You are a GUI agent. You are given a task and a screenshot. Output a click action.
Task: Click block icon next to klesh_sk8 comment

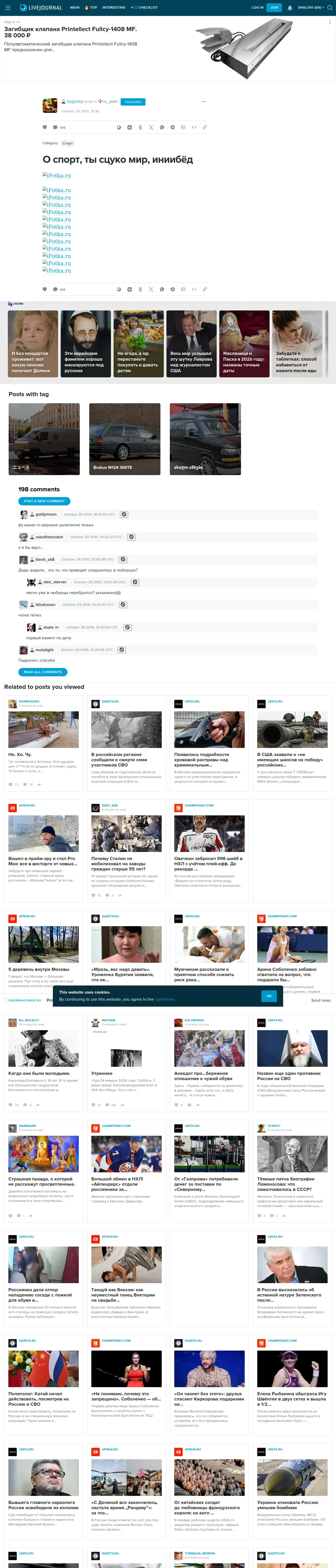click(x=122, y=560)
